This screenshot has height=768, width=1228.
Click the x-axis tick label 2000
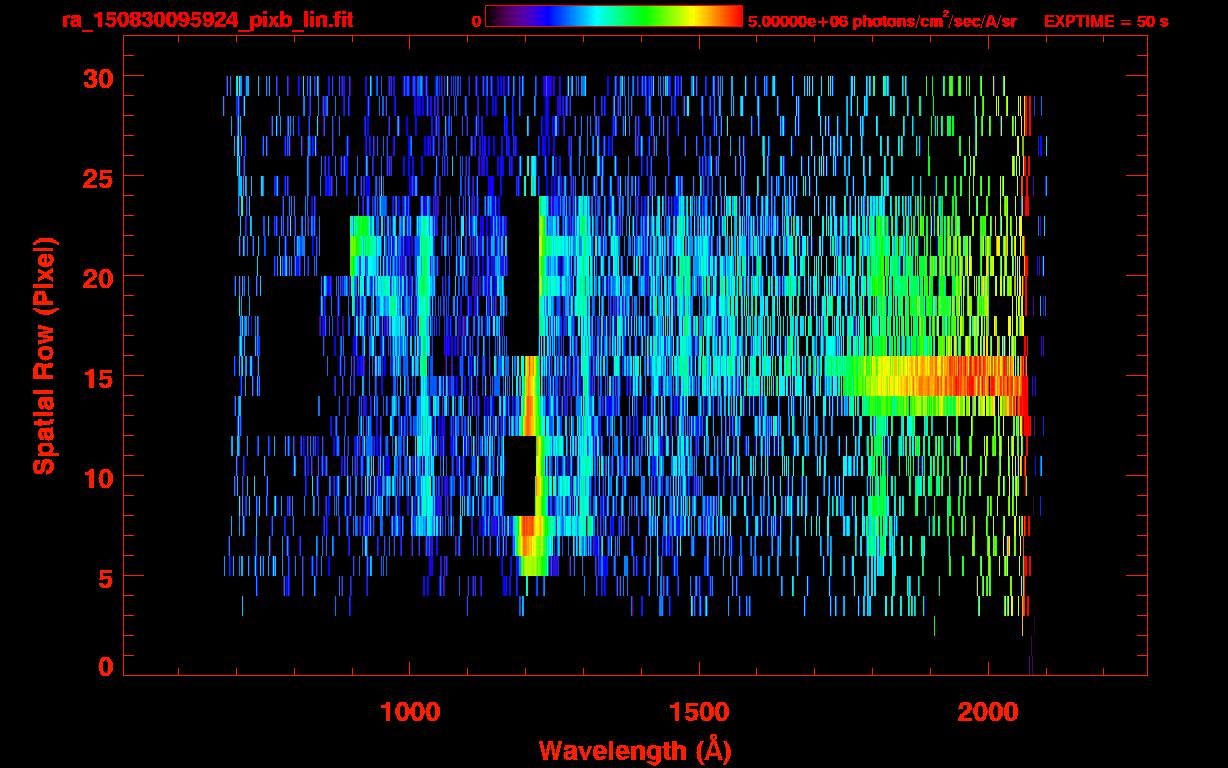[x=988, y=711]
